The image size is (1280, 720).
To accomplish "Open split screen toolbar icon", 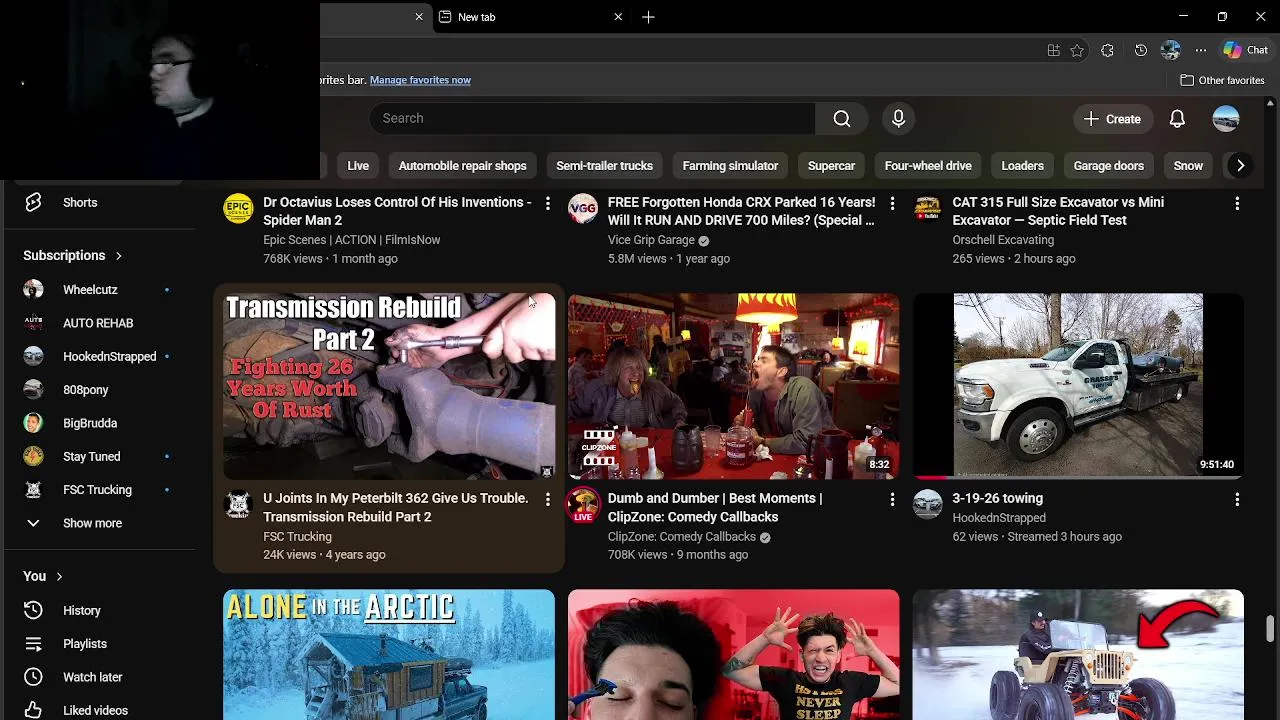I will coord(1053,50).
